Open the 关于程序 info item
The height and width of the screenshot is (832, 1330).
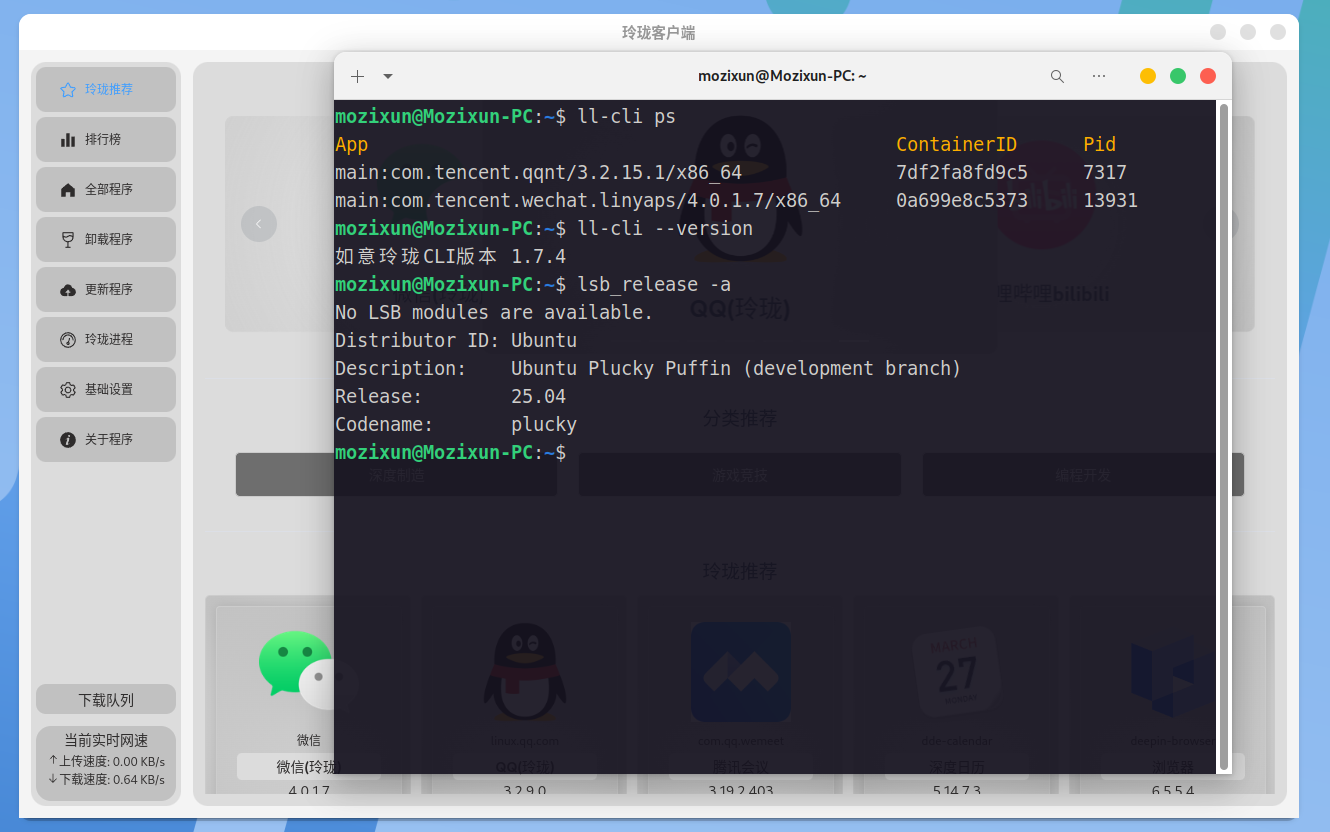[x=106, y=439]
